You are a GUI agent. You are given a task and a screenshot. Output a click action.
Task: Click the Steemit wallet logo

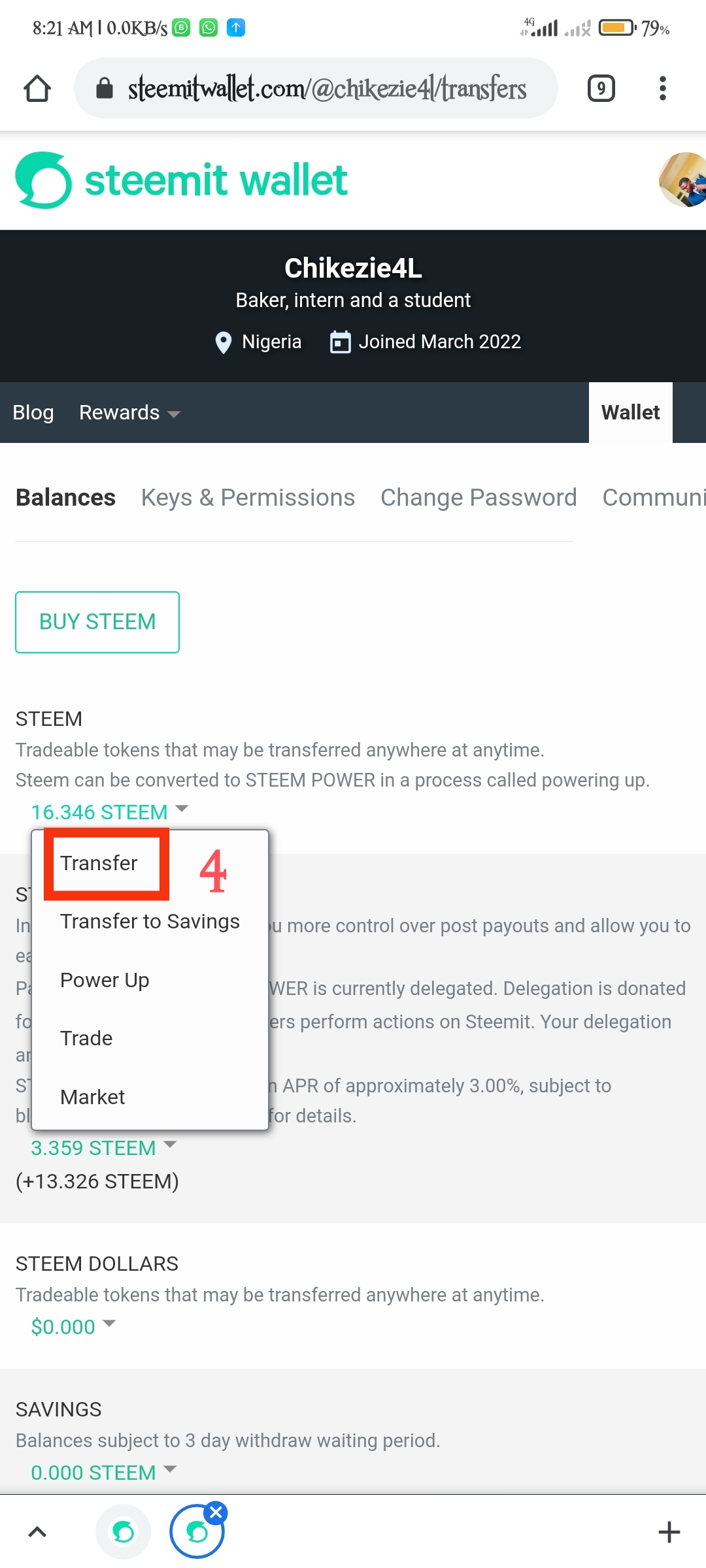tap(181, 180)
